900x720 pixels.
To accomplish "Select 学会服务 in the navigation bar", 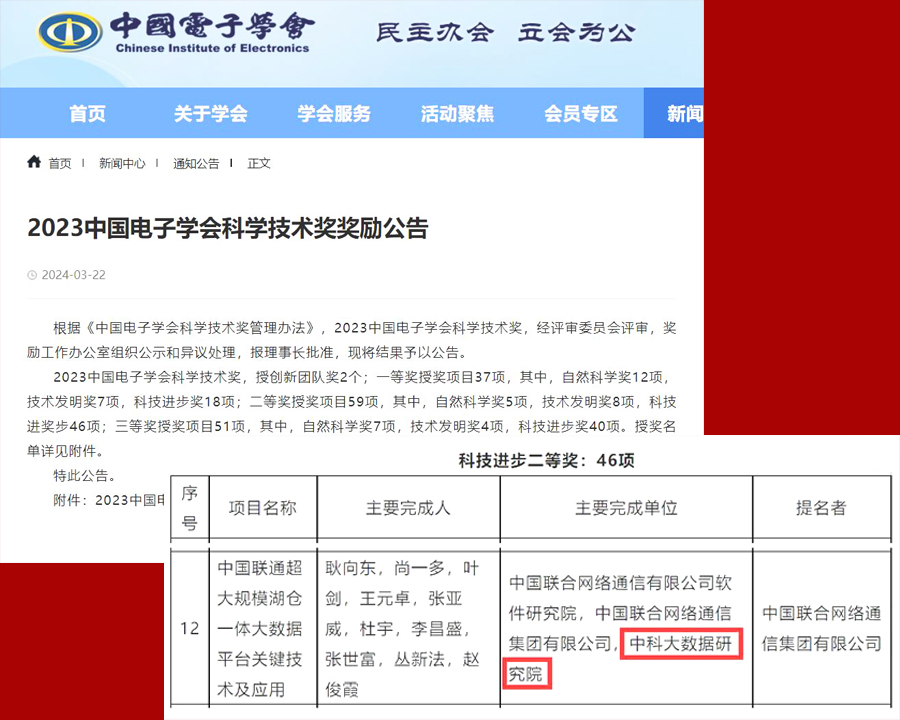I will click(x=334, y=114).
